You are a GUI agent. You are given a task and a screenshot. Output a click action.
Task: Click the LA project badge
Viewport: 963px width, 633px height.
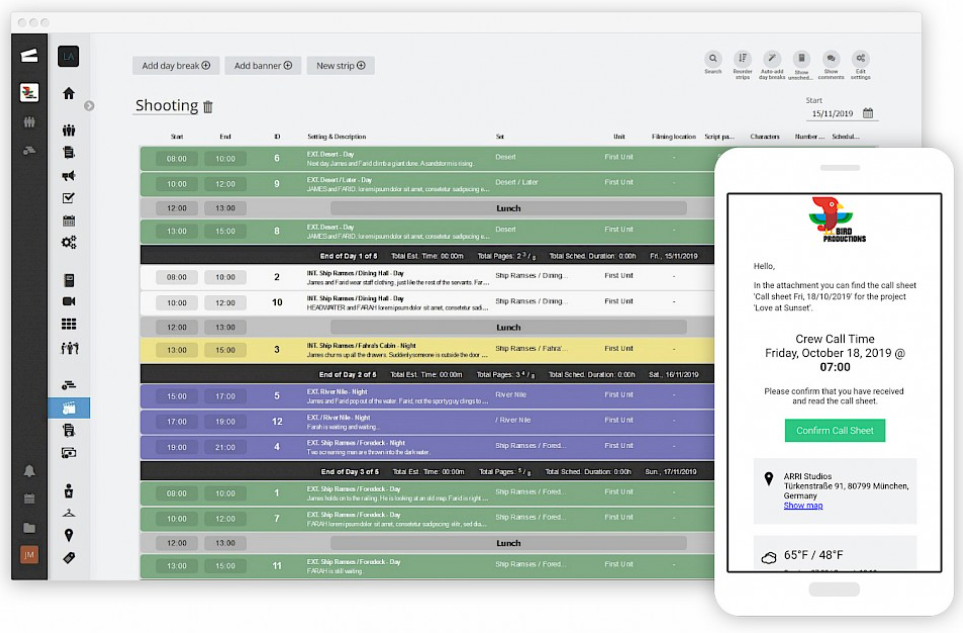click(x=68, y=56)
